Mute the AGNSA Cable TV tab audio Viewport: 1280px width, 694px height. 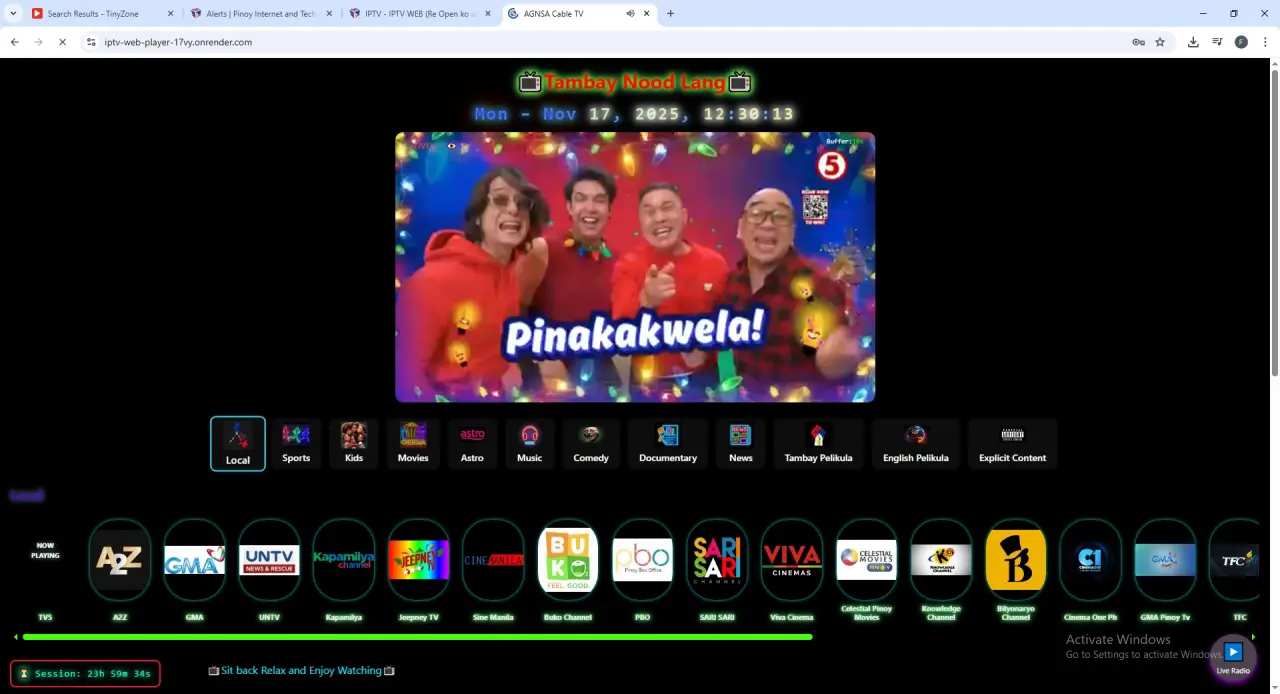(x=630, y=14)
